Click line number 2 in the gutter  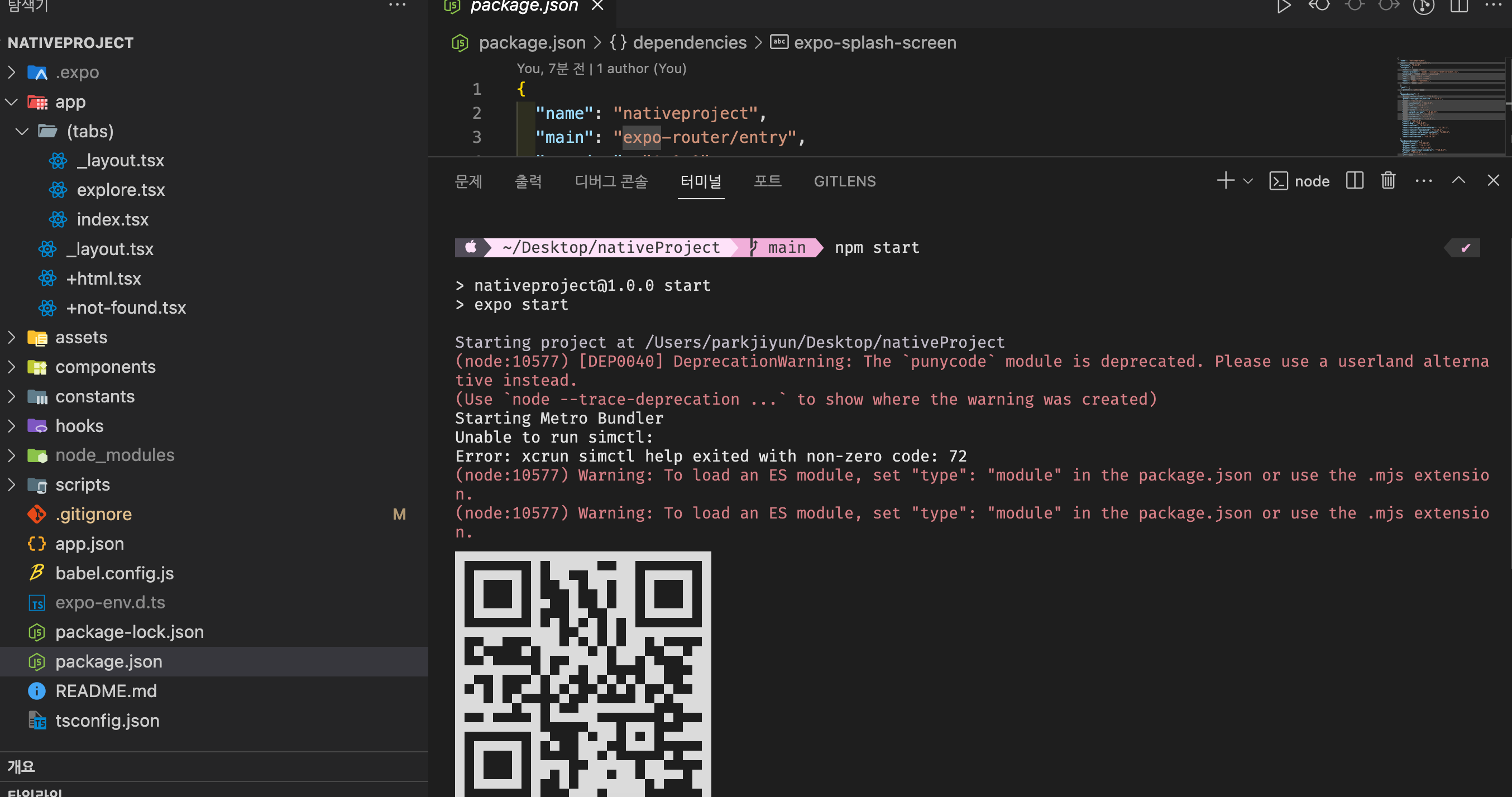477,113
